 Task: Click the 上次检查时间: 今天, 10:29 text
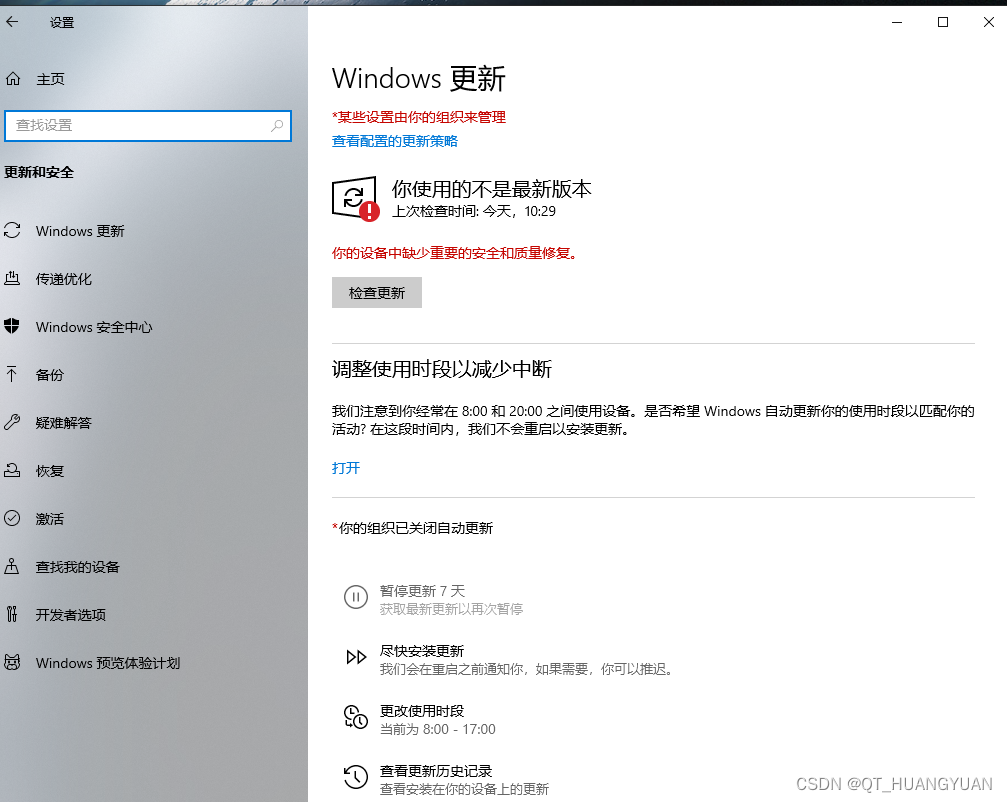pos(474,211)
